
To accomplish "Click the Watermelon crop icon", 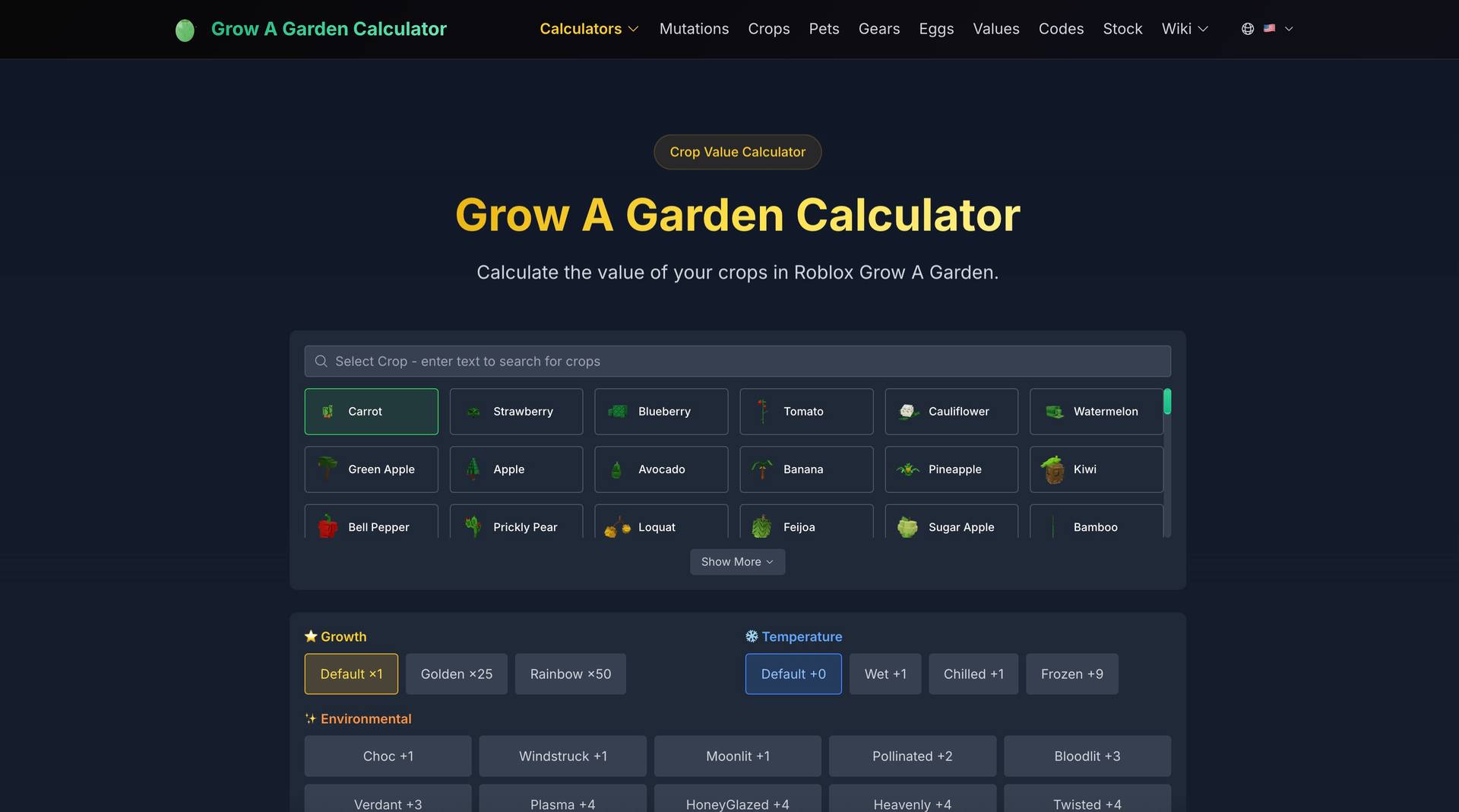I will [x=1052, y=411].
